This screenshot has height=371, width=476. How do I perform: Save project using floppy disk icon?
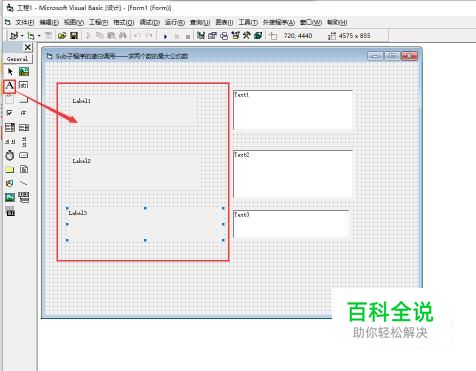tap(74, 35)
